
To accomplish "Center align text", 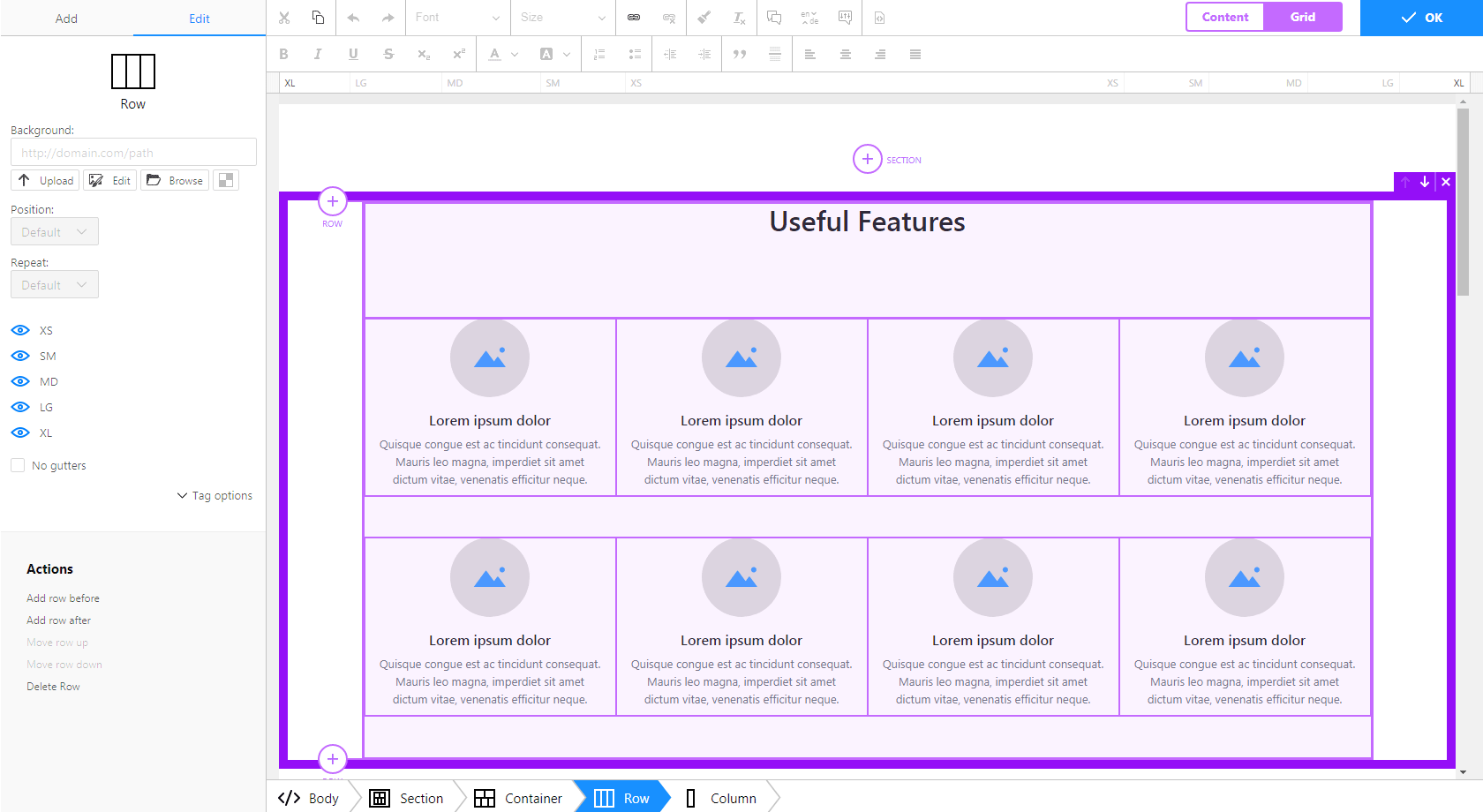I will click(x=845, y=54).
